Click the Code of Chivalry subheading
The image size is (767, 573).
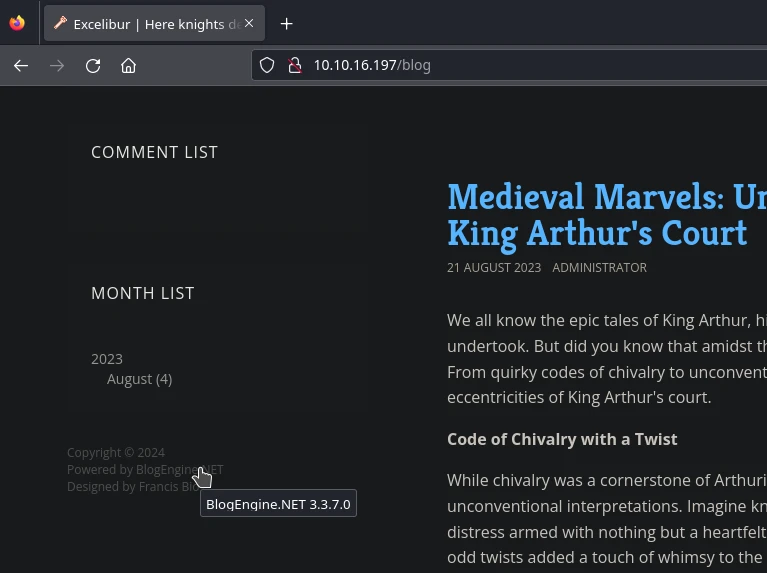coord(562,439)
